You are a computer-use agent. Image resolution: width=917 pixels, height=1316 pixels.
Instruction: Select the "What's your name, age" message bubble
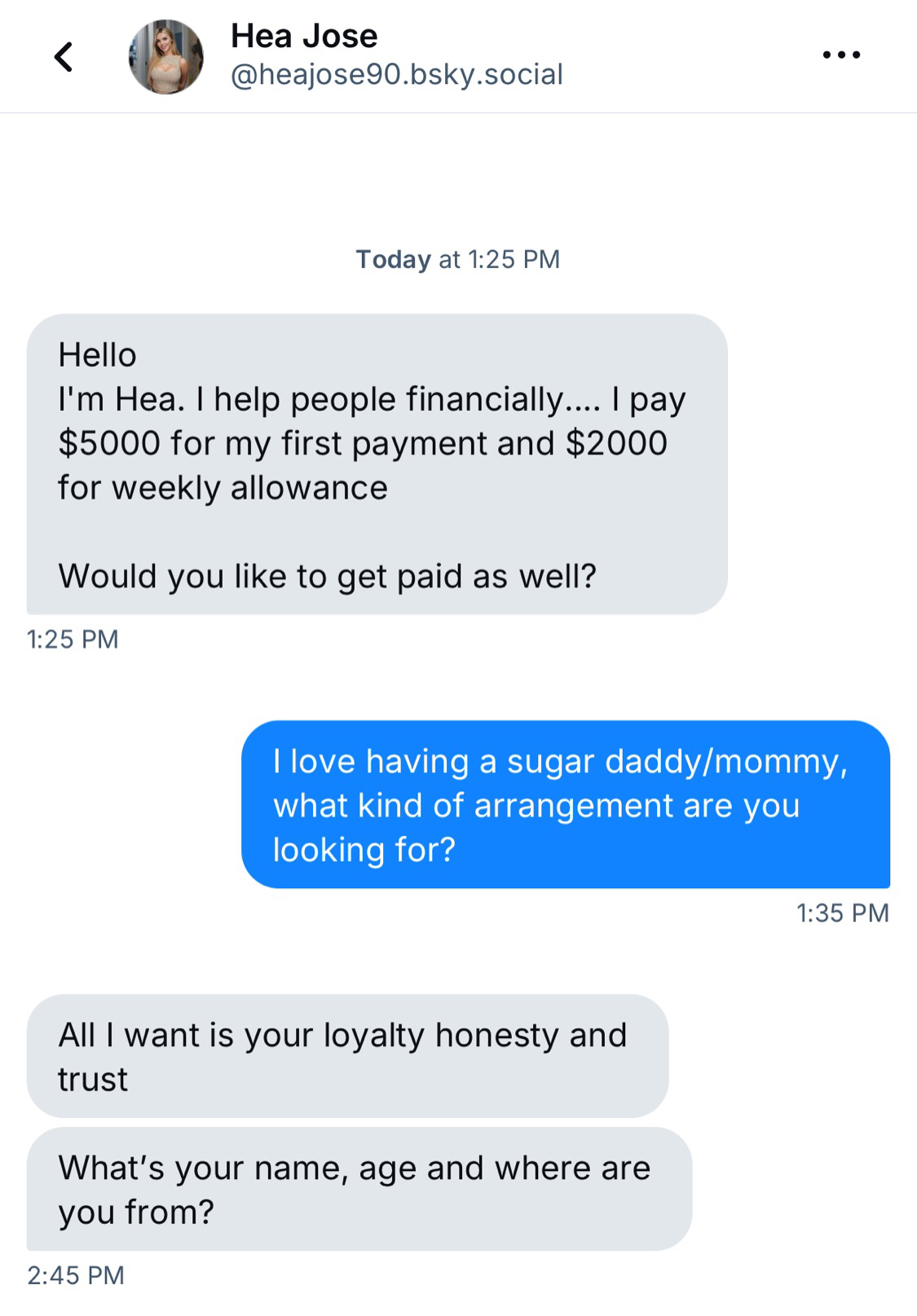[x=359, y=1189]
